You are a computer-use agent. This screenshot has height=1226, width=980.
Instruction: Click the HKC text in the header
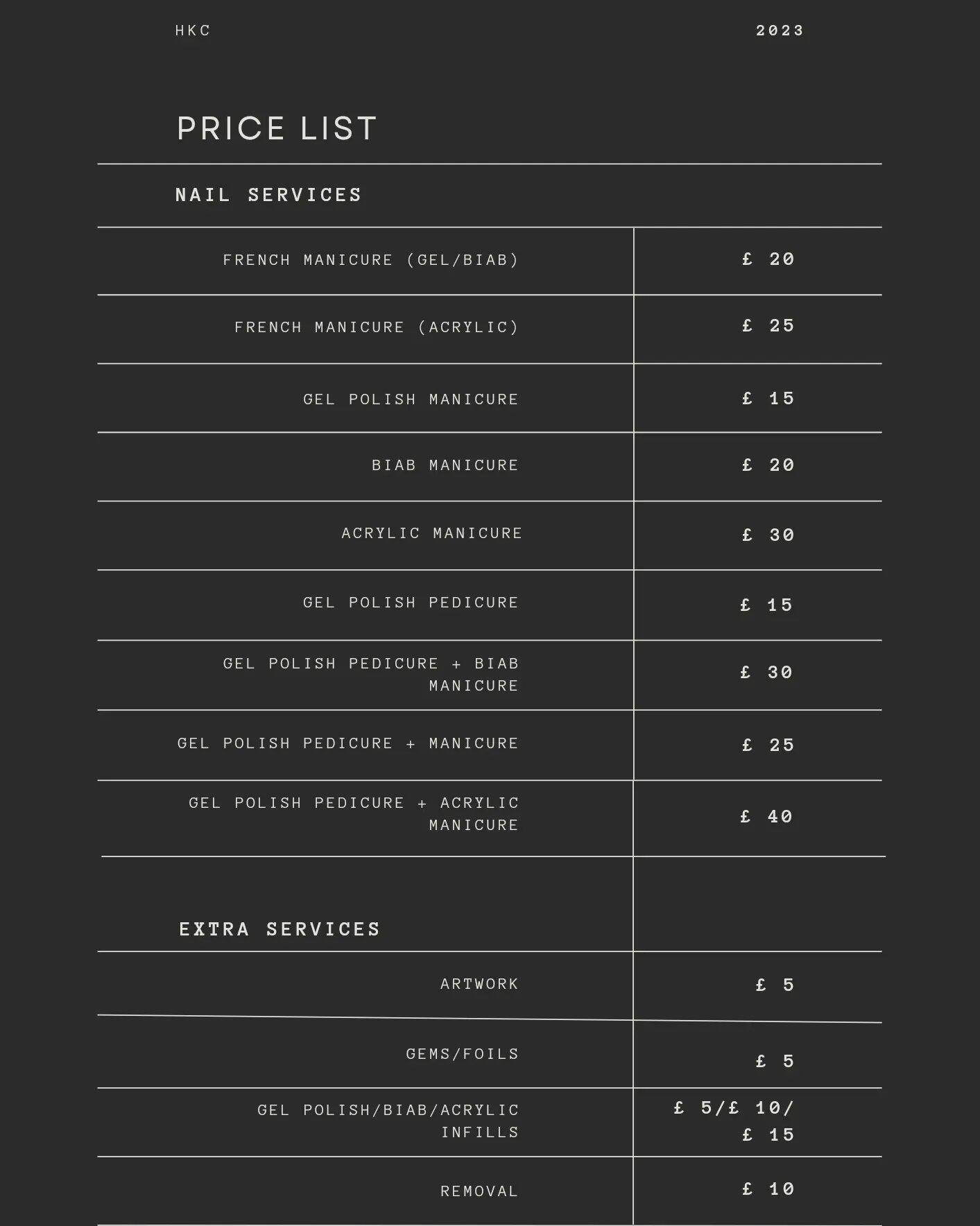pyautogui.click(x=193, y=31)
